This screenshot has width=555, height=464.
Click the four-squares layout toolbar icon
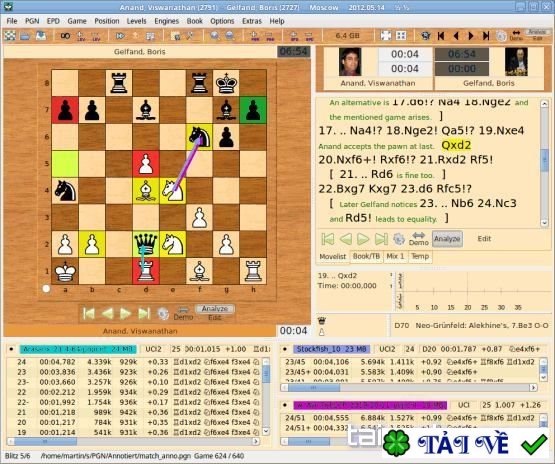click(x=401, y=35)
